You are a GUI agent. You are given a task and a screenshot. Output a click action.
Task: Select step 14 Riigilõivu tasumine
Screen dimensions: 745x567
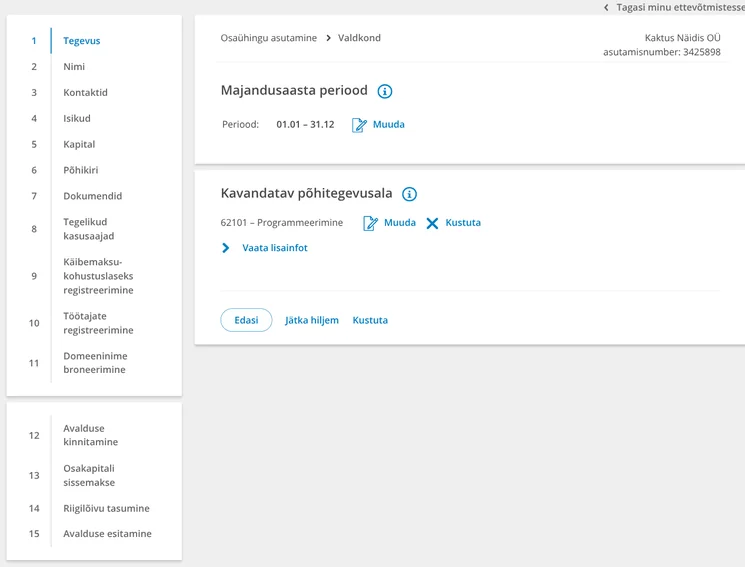point(106,509)
